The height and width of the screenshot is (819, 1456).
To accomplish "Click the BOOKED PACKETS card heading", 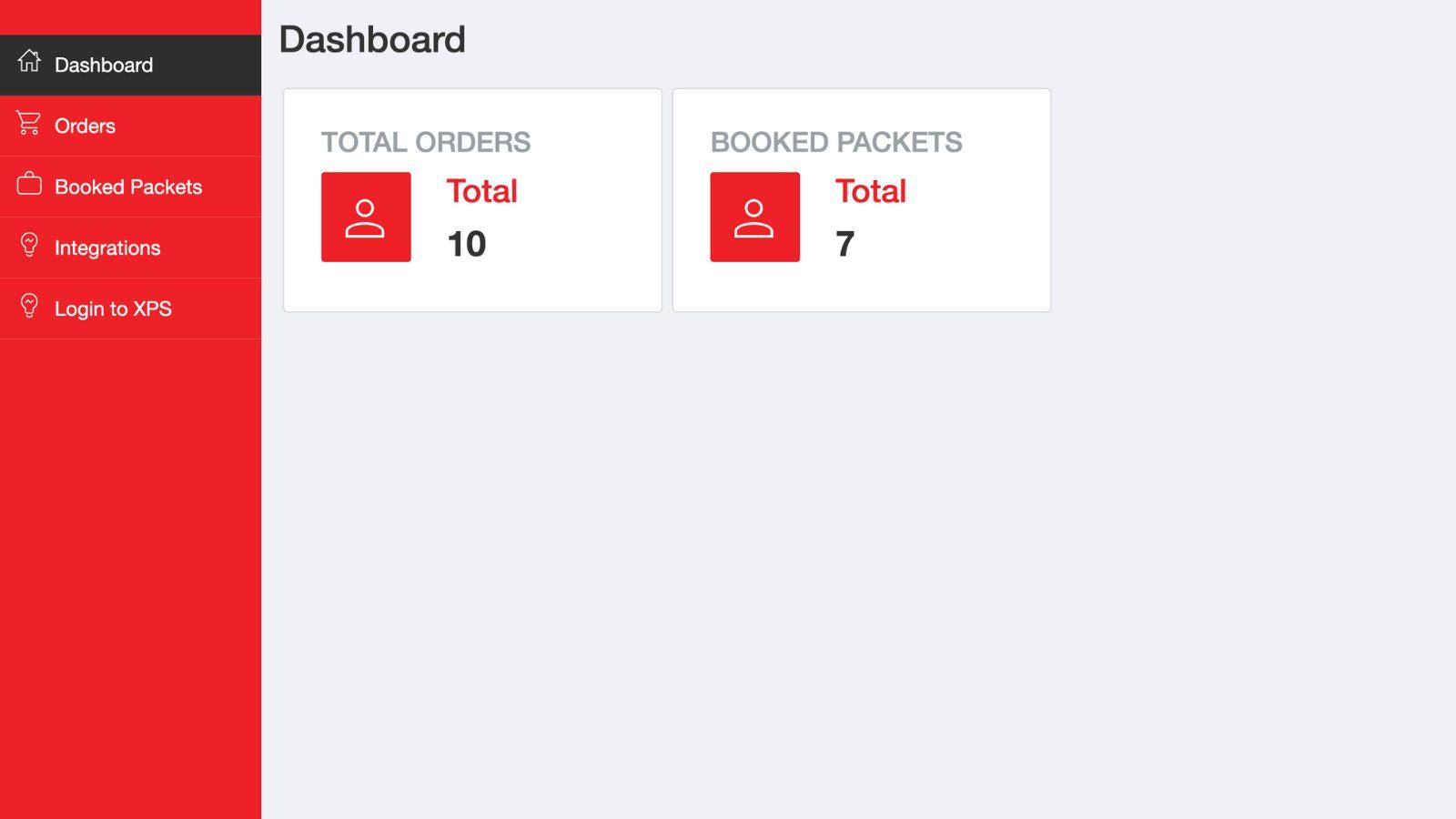I will 837,142.
